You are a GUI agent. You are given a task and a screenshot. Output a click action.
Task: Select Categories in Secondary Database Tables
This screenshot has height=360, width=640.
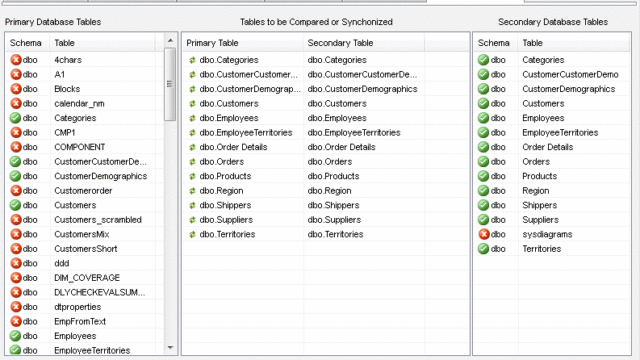click(x=543, y=60)
